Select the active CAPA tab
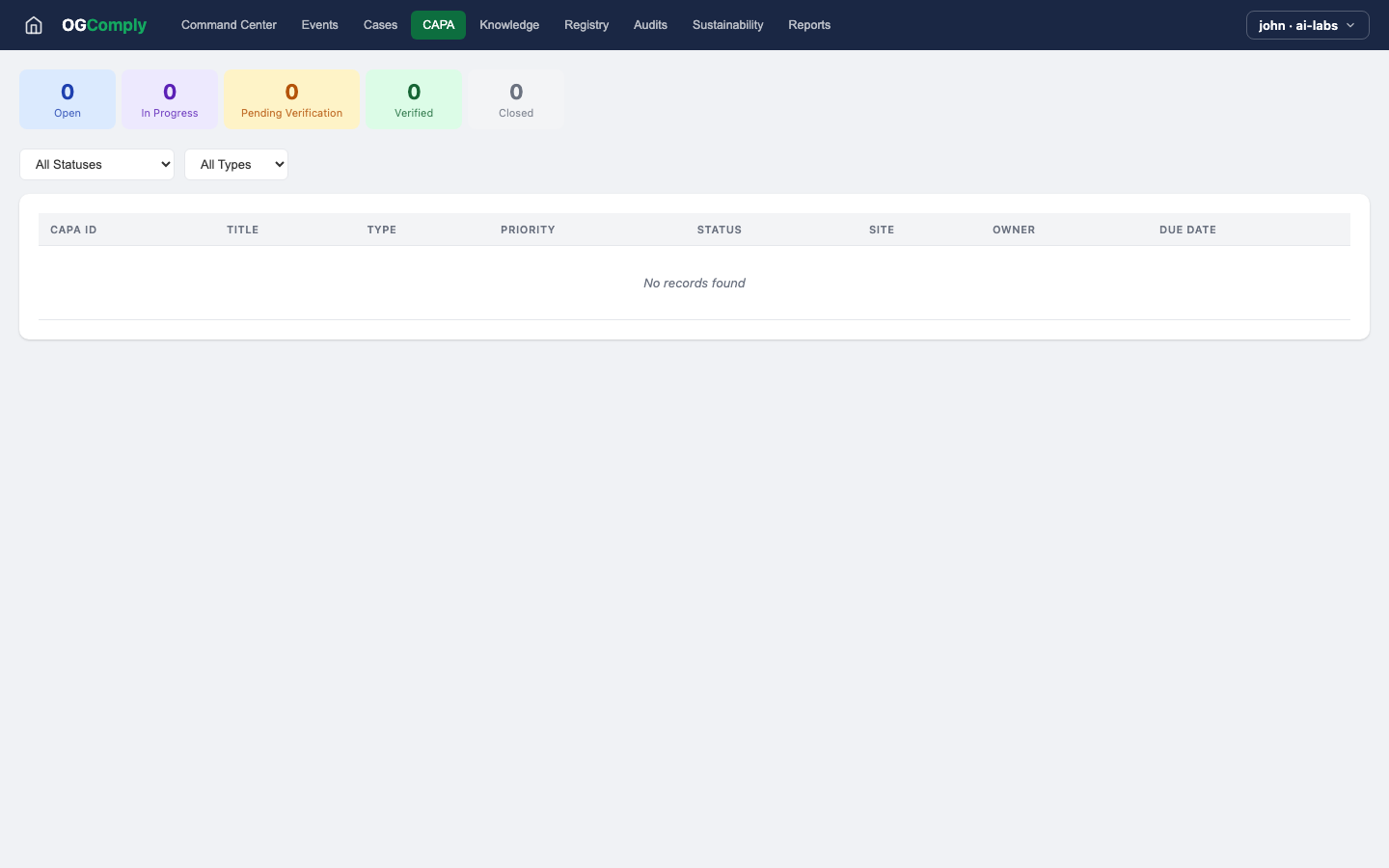1389x868 pixels. click(x=438, y=25)
